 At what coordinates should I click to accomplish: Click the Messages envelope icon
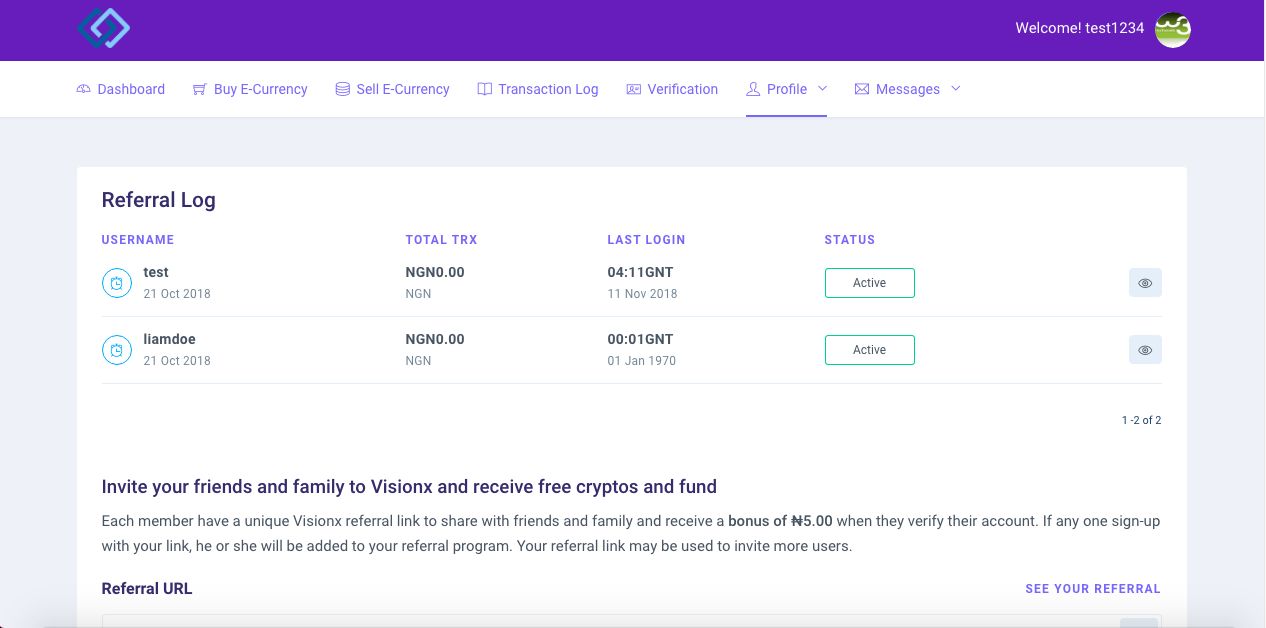click(862, 89)
